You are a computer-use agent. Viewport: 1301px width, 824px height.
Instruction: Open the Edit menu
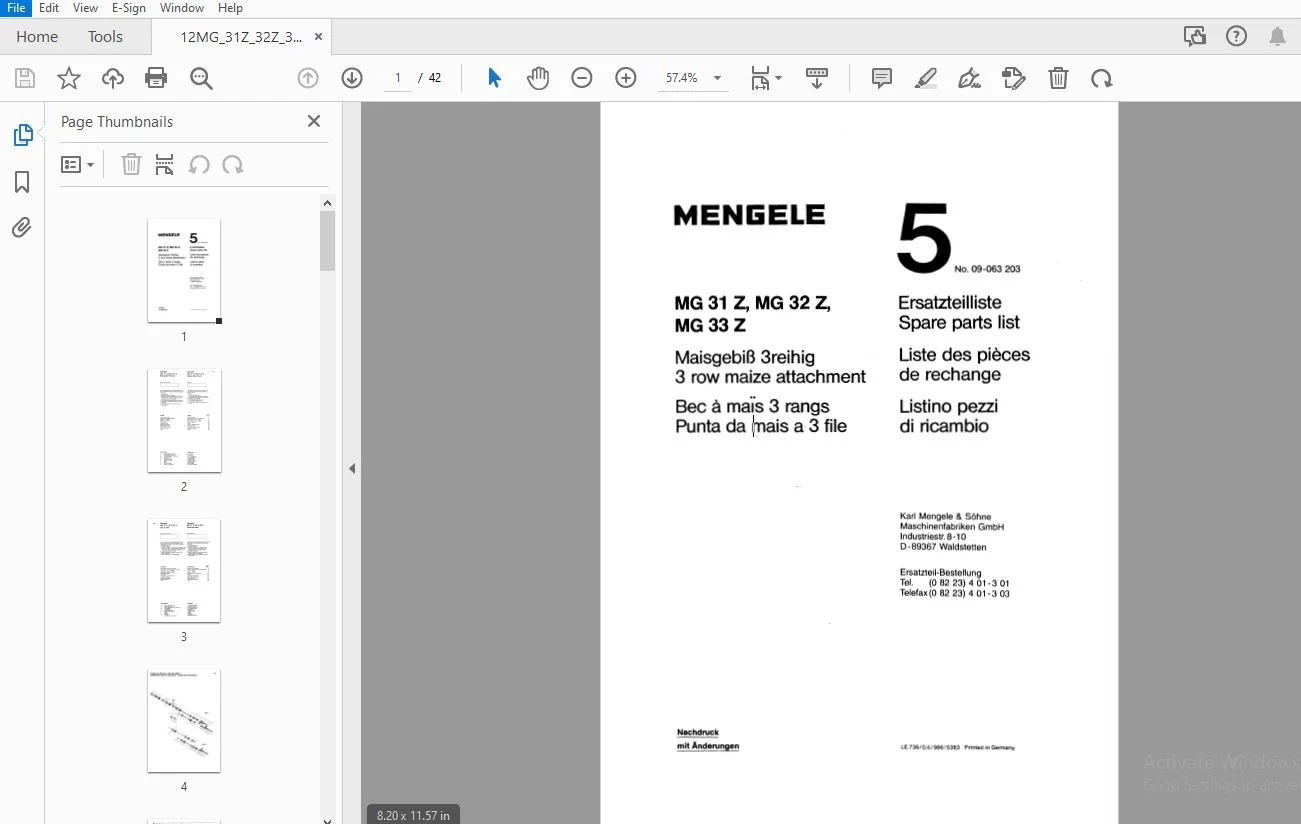pos(49,8)
